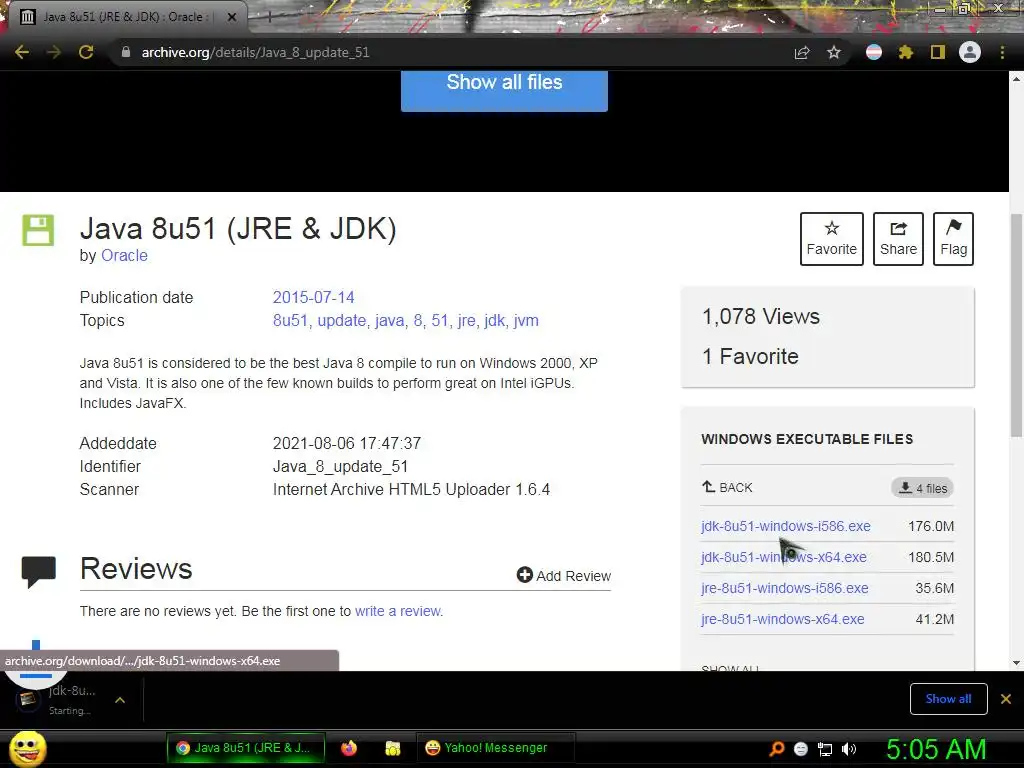This screenshot has height=768, width=1024.
Task: Close the Java 8u51 browser tab
Action: point(232,17)
